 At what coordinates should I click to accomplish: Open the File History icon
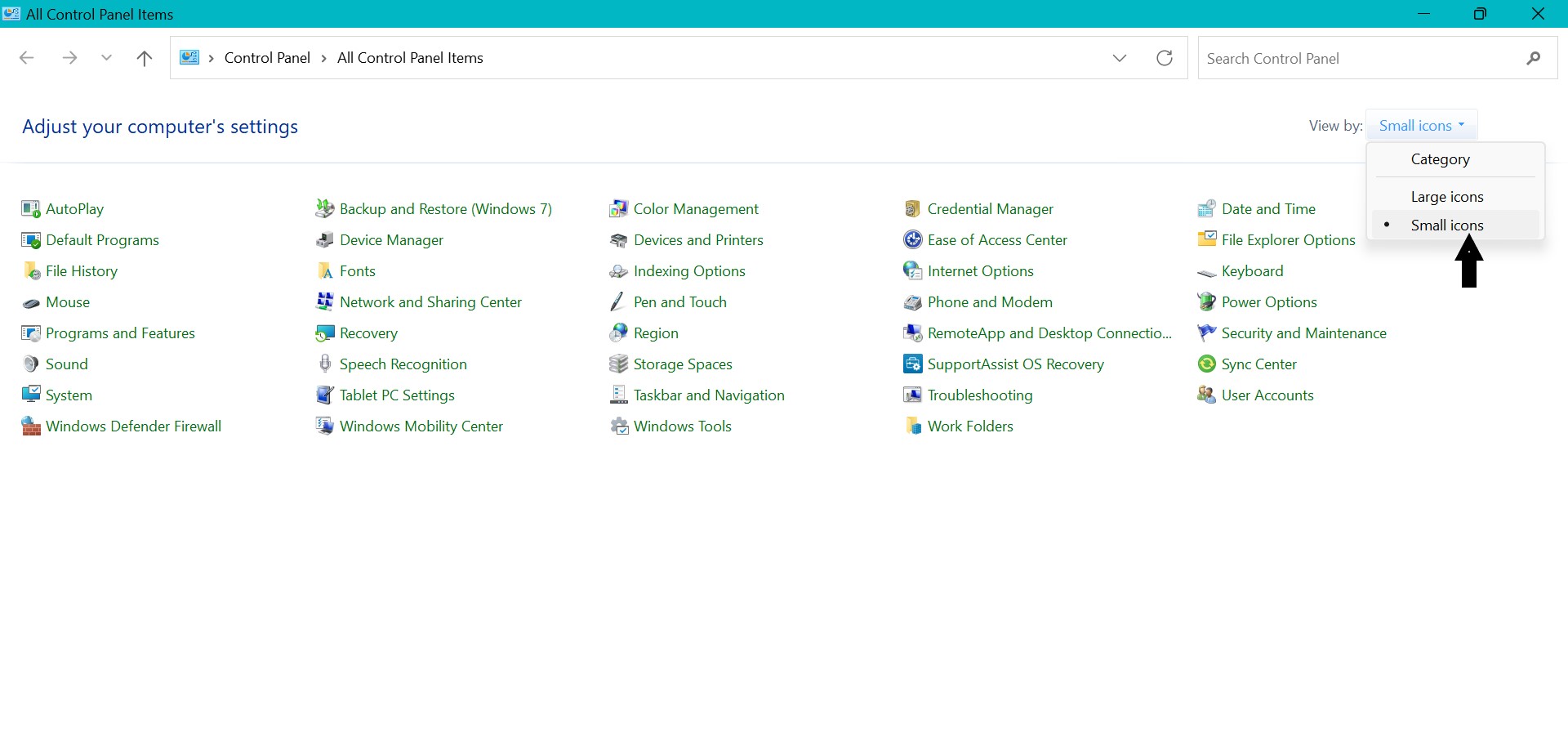(x=31, y=271)
